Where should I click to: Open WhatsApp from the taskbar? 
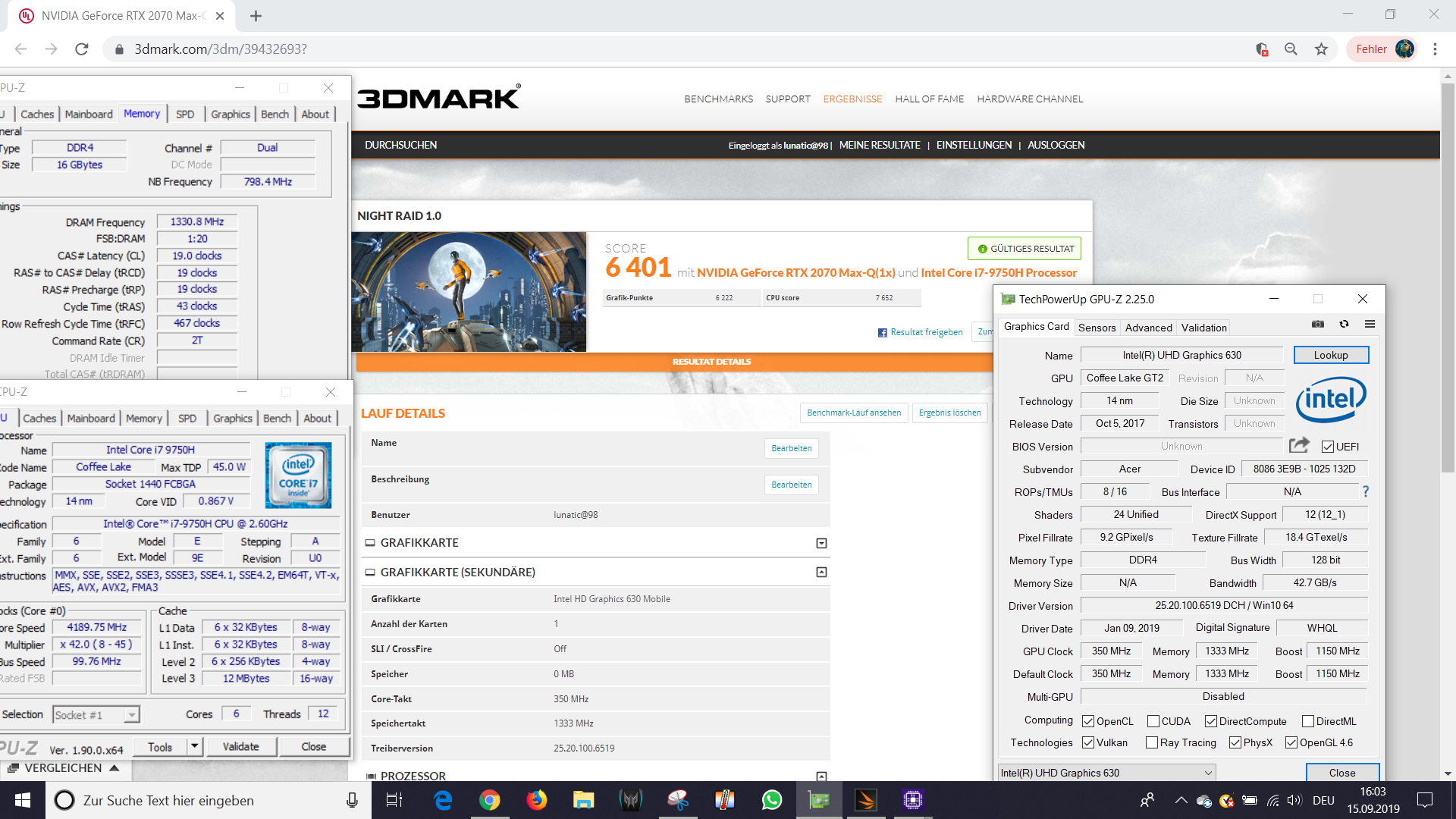772,800
